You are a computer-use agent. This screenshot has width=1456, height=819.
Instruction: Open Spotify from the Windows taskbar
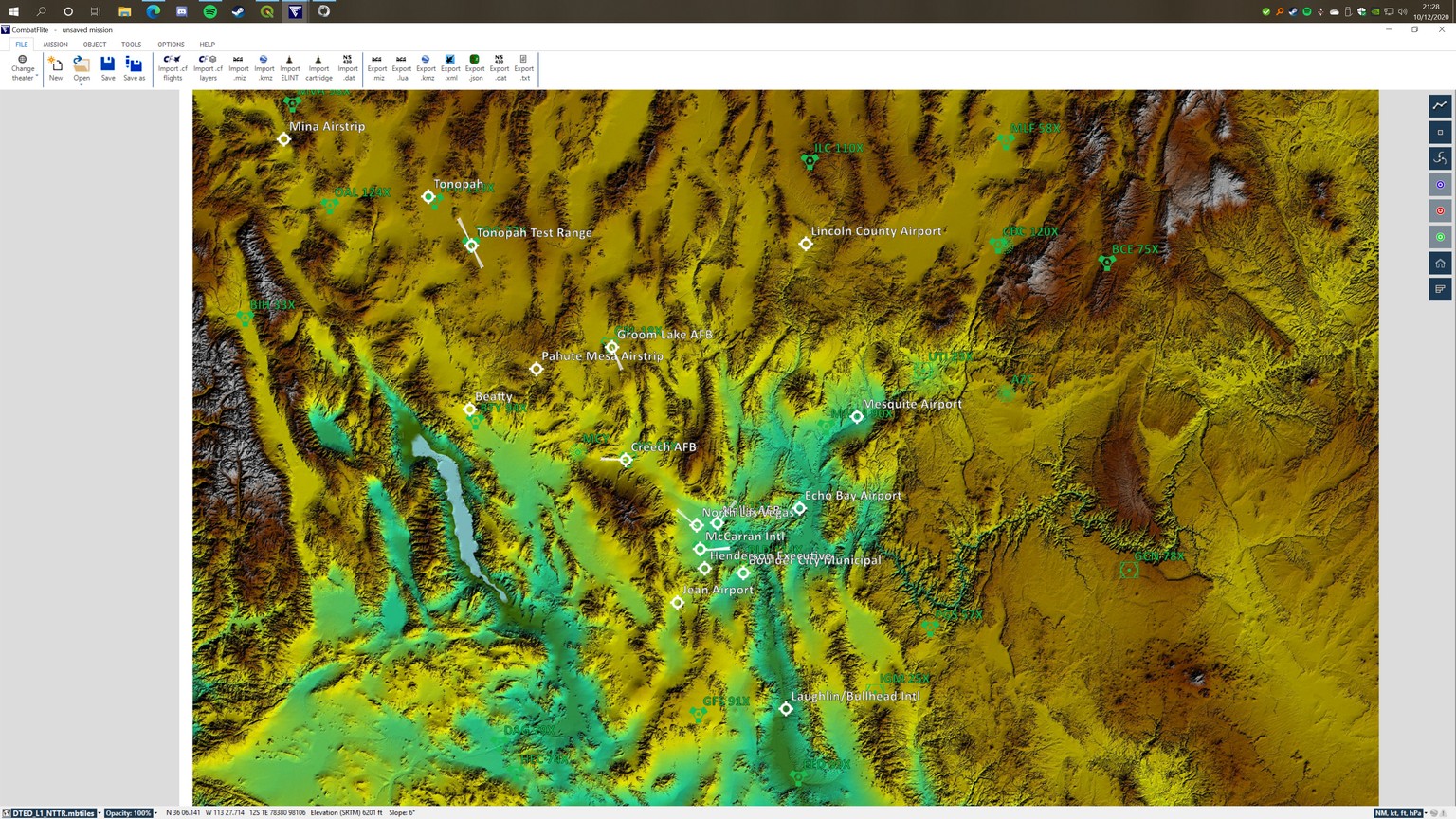[x=210, y=11]
